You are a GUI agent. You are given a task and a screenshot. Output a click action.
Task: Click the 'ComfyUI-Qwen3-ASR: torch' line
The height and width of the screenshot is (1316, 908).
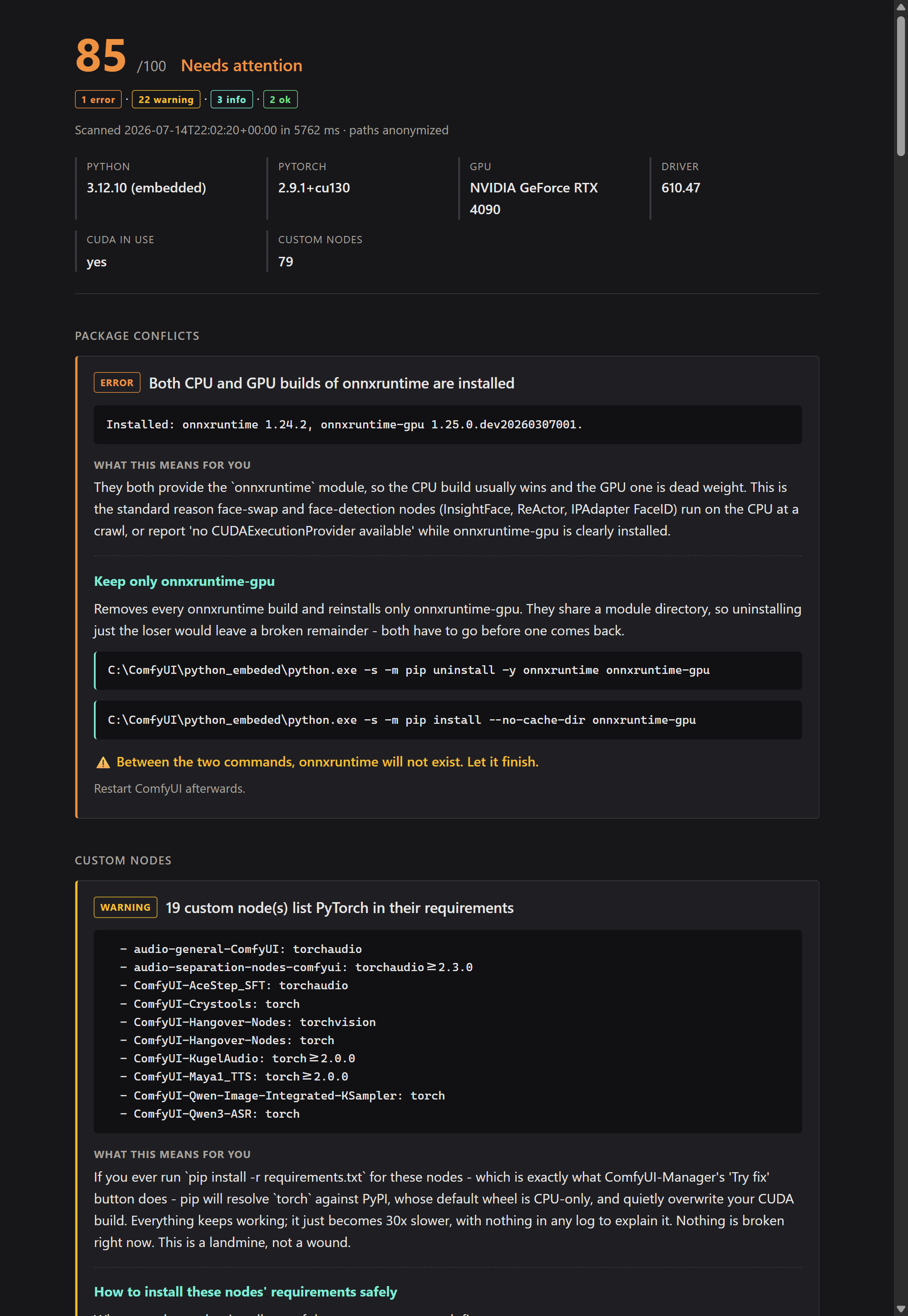coord(209,1114)
